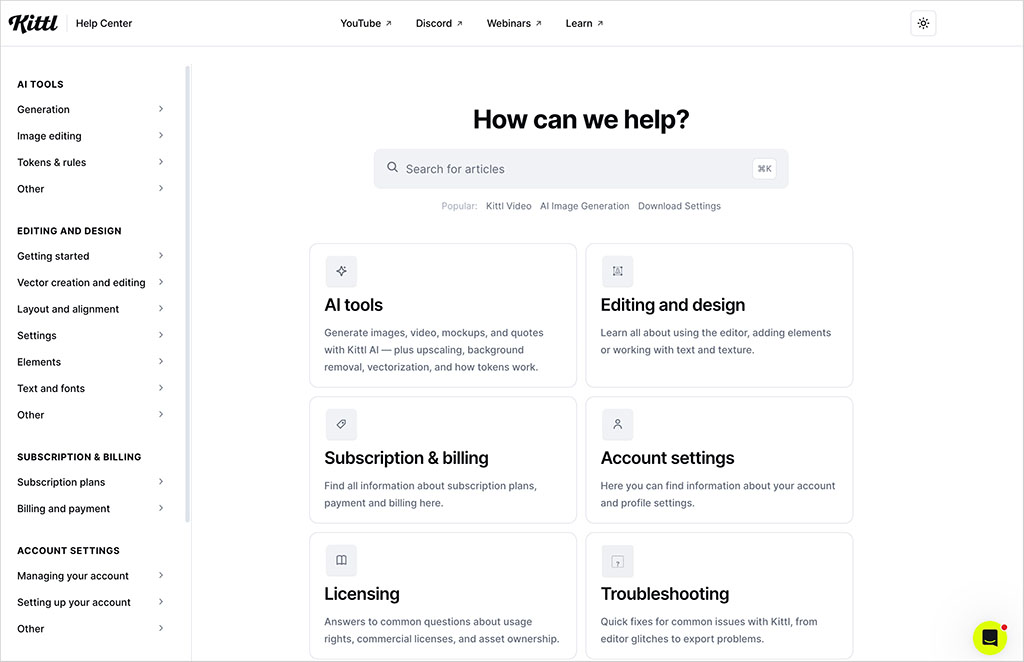
Task: Open the Troubleshooting card title
Action: tap(665, 594)
